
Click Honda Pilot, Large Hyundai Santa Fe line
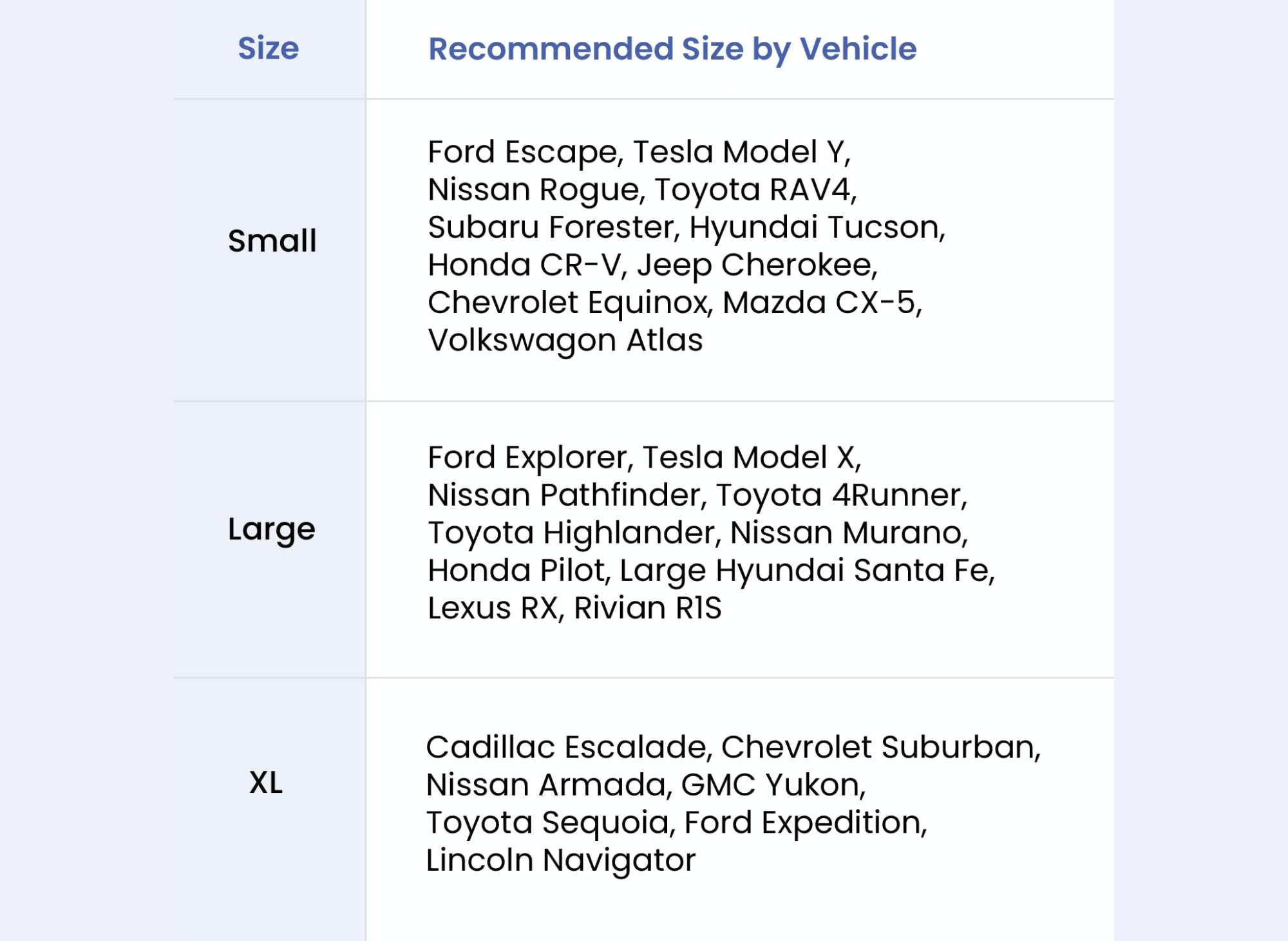(x=712, y=571)
